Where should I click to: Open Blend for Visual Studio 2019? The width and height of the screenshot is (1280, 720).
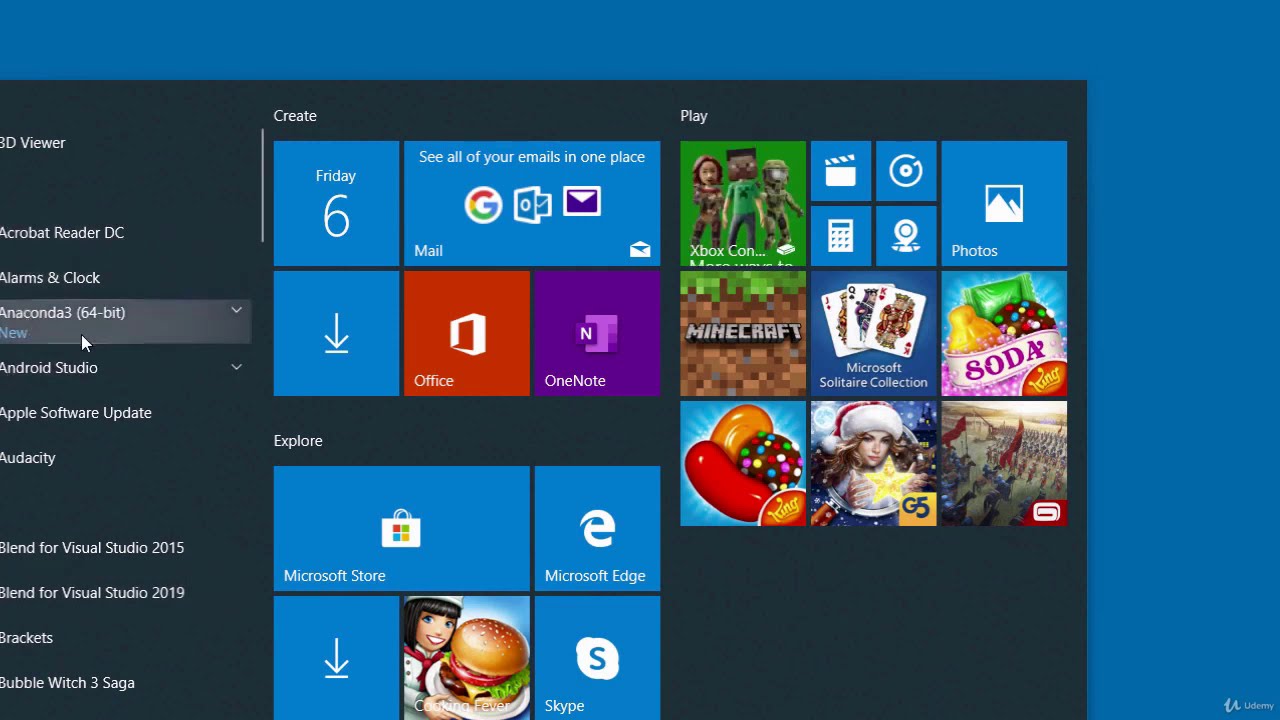pos(125,593)
